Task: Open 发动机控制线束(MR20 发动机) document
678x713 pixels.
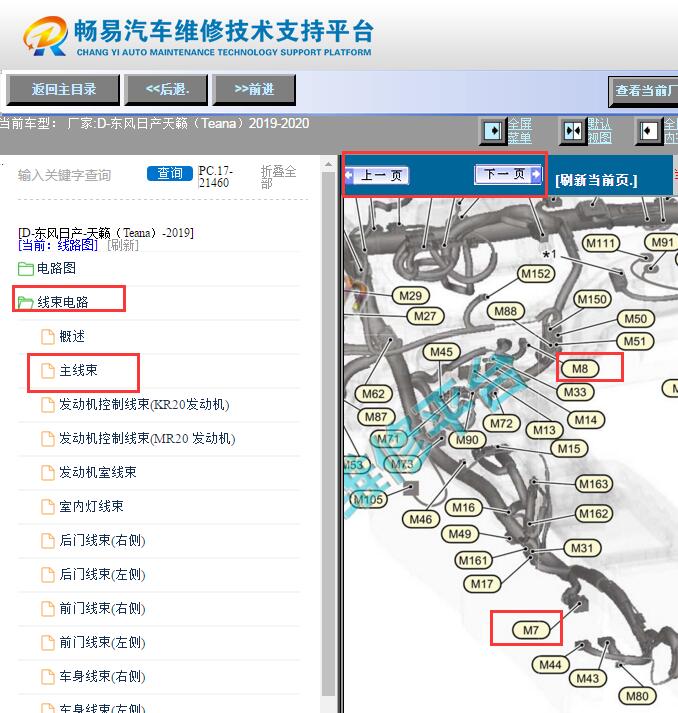Action: 147,438
